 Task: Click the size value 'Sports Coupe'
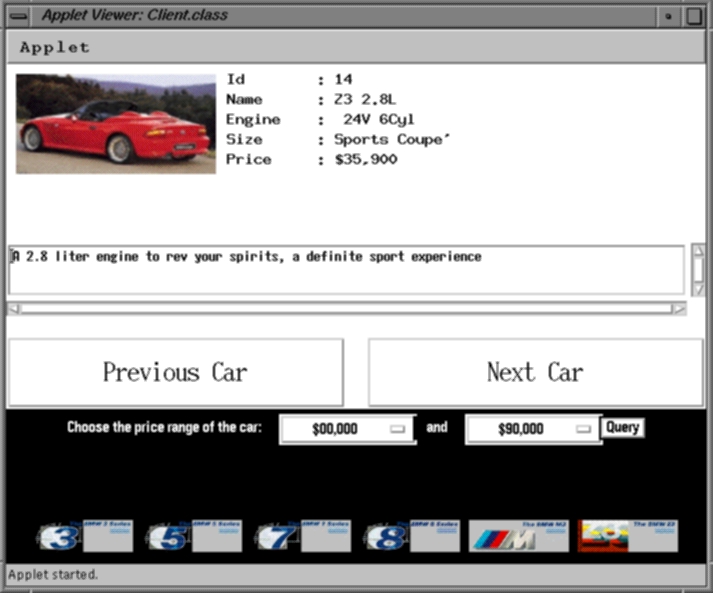click(x=392, y=139)
